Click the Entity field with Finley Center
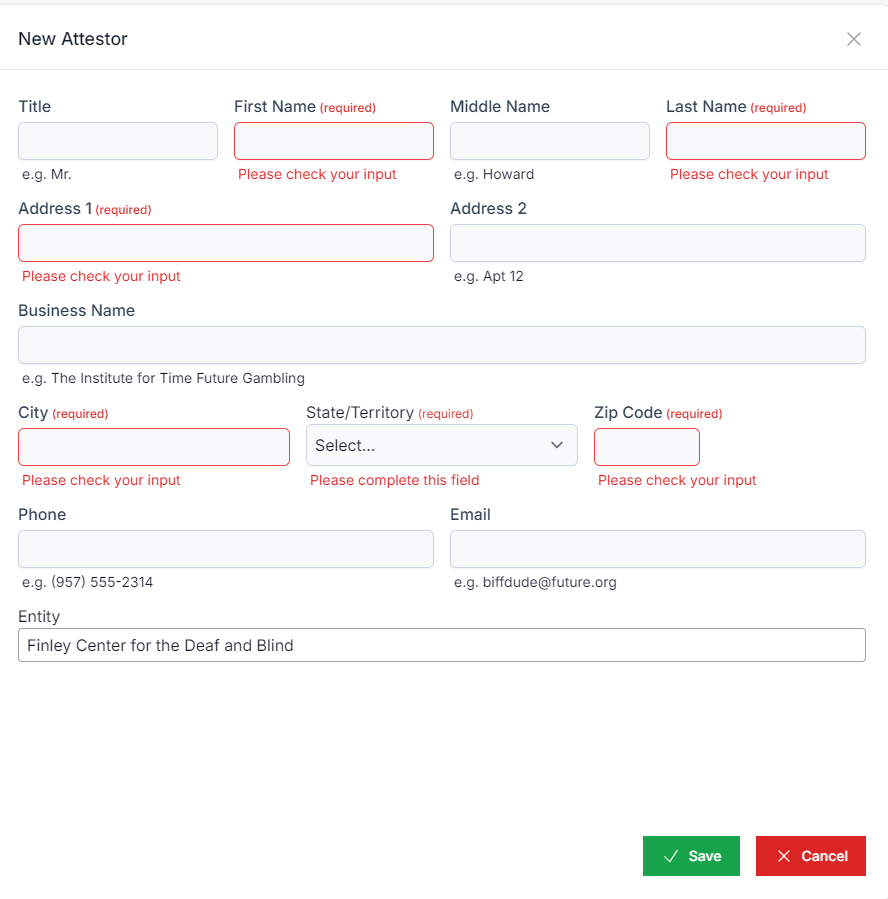Viewport: 888px width, 899px height. tap(441, 645)
